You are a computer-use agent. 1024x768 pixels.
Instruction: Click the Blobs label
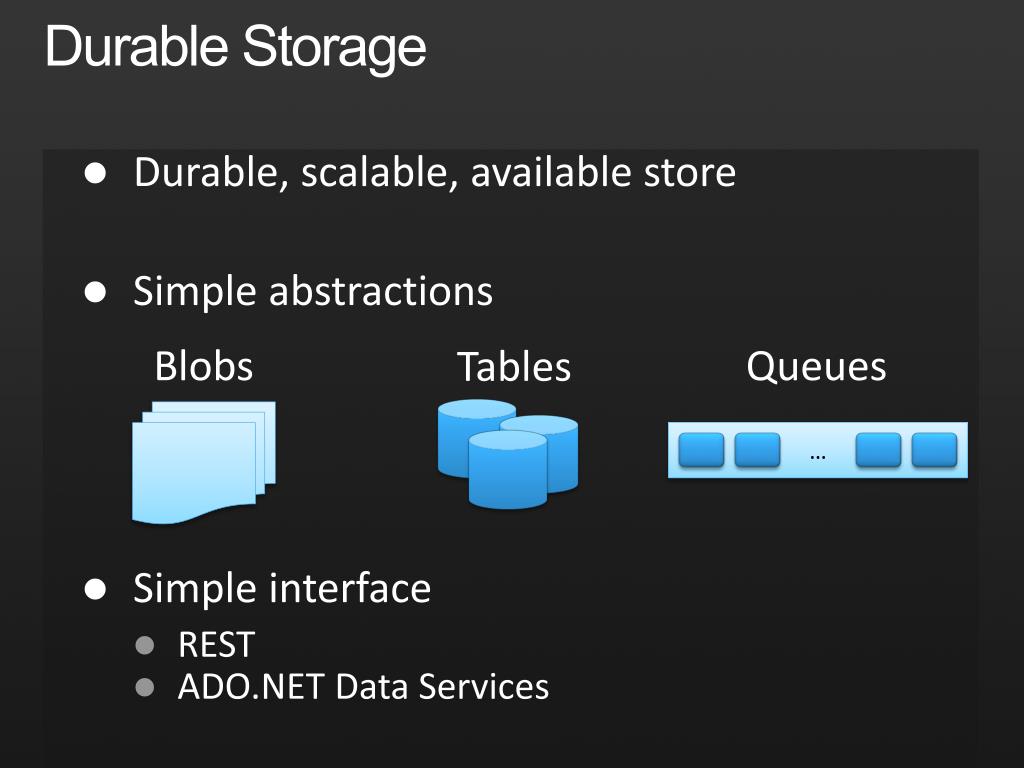pos(204,366)
